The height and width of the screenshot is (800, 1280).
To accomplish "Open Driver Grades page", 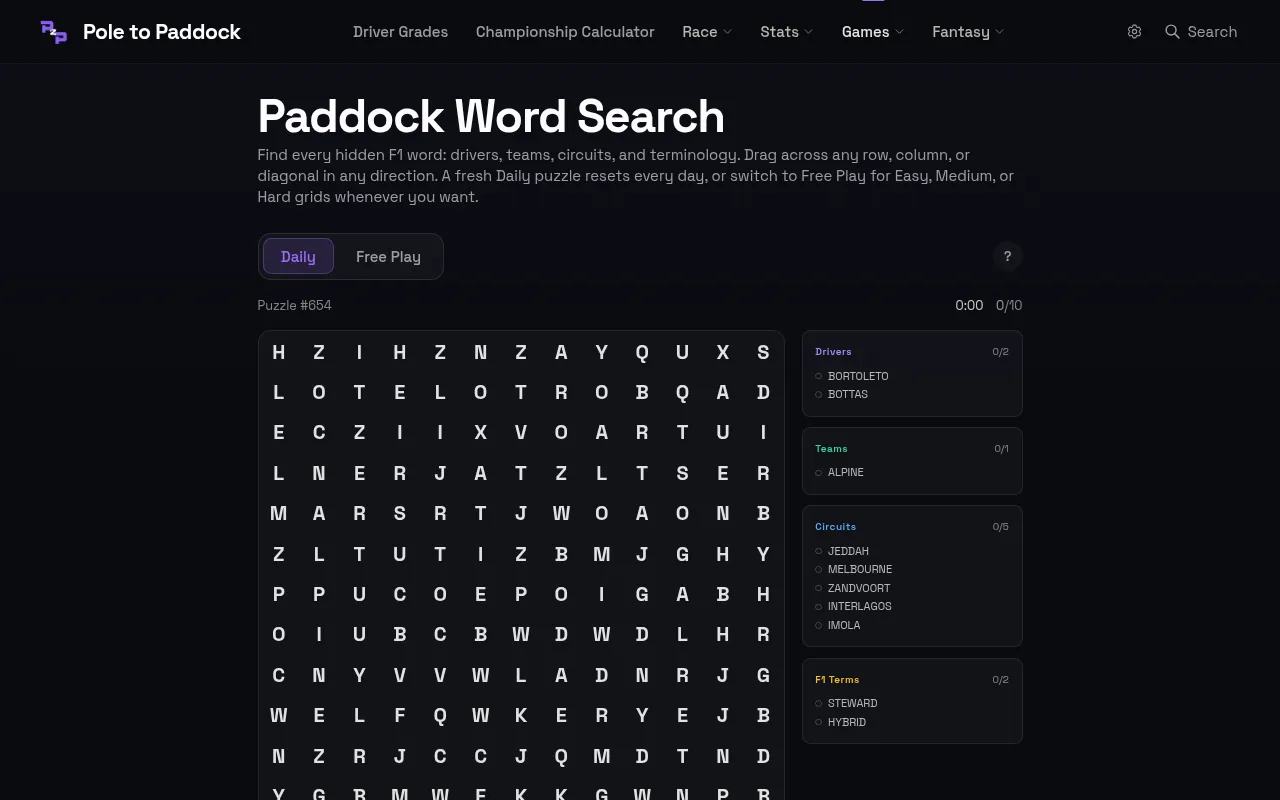I will pos(400,32).
